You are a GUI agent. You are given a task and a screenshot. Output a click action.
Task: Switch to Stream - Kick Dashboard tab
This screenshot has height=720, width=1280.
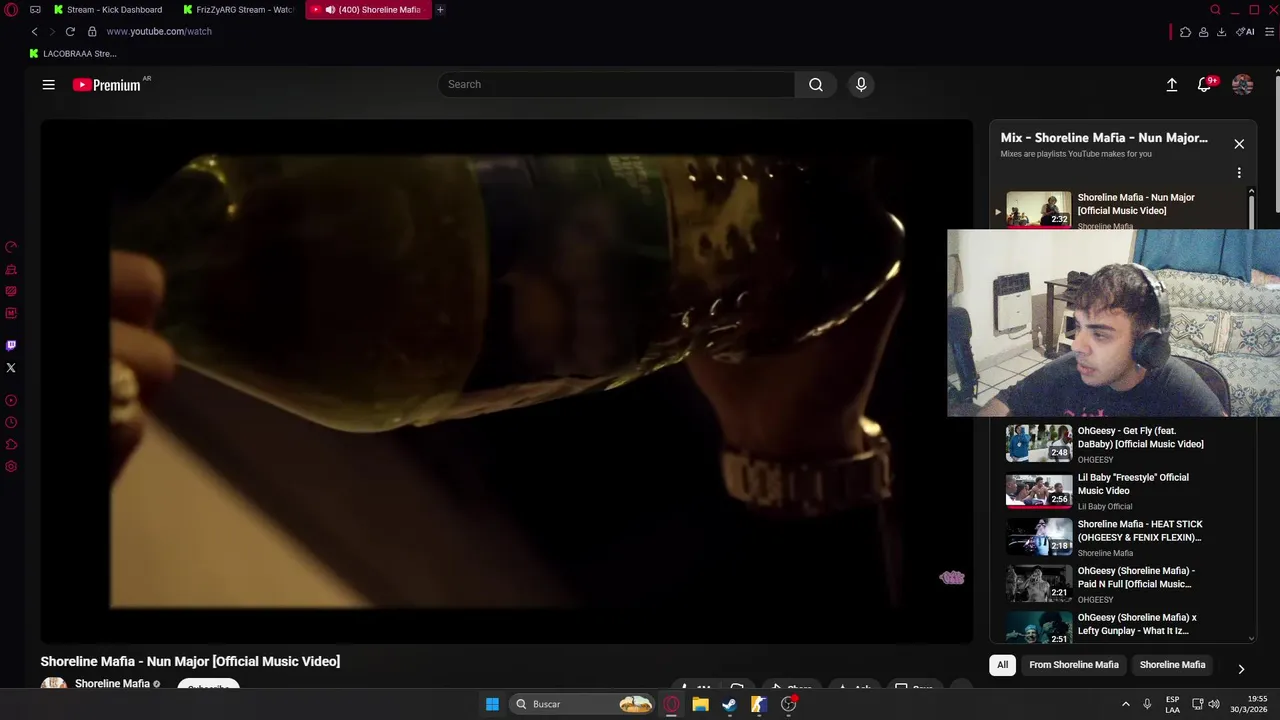[x=107, y=10]
